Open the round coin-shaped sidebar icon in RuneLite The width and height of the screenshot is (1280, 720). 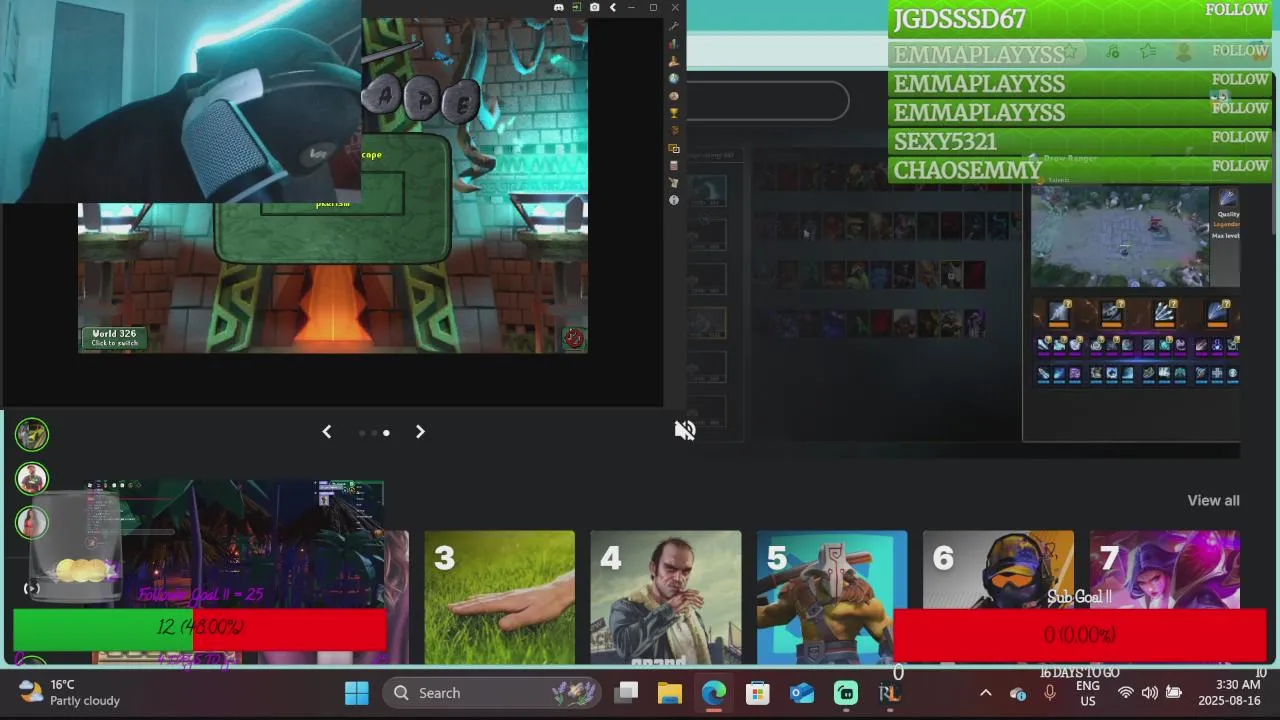(x=674, y=96)
